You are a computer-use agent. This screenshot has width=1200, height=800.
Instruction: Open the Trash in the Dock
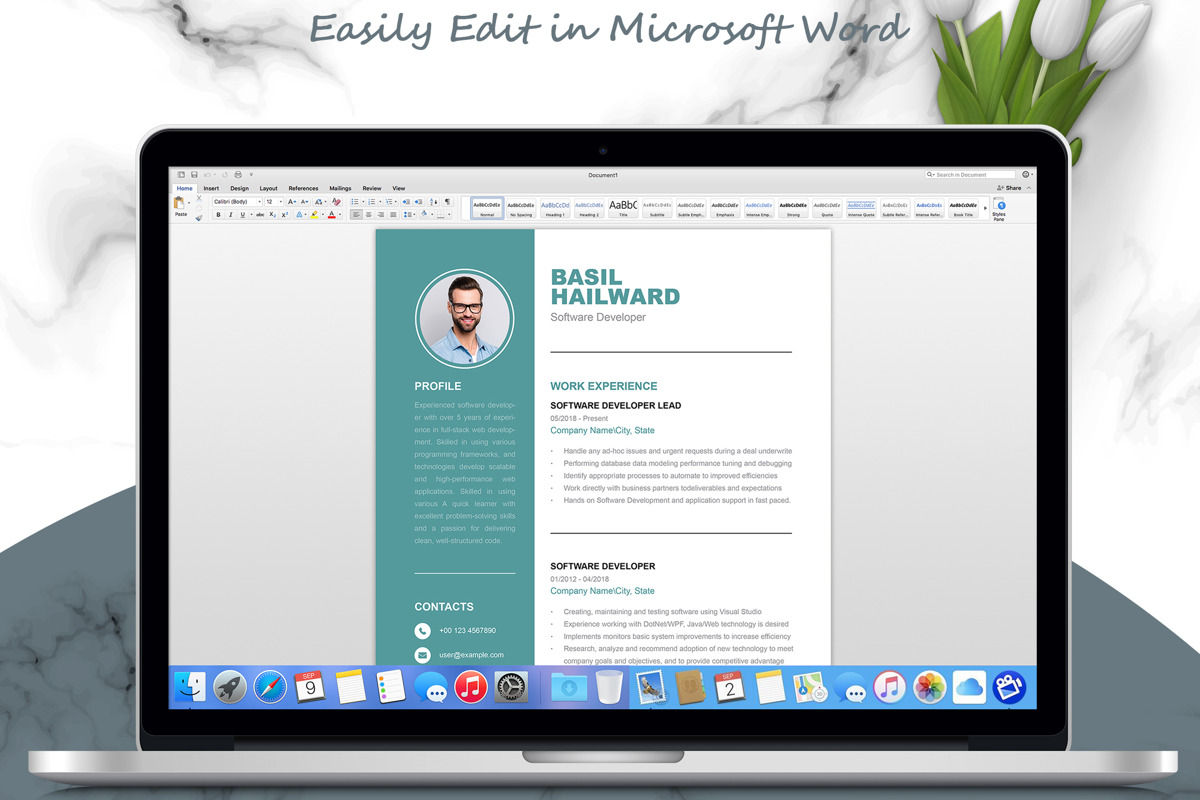point(609,687)
